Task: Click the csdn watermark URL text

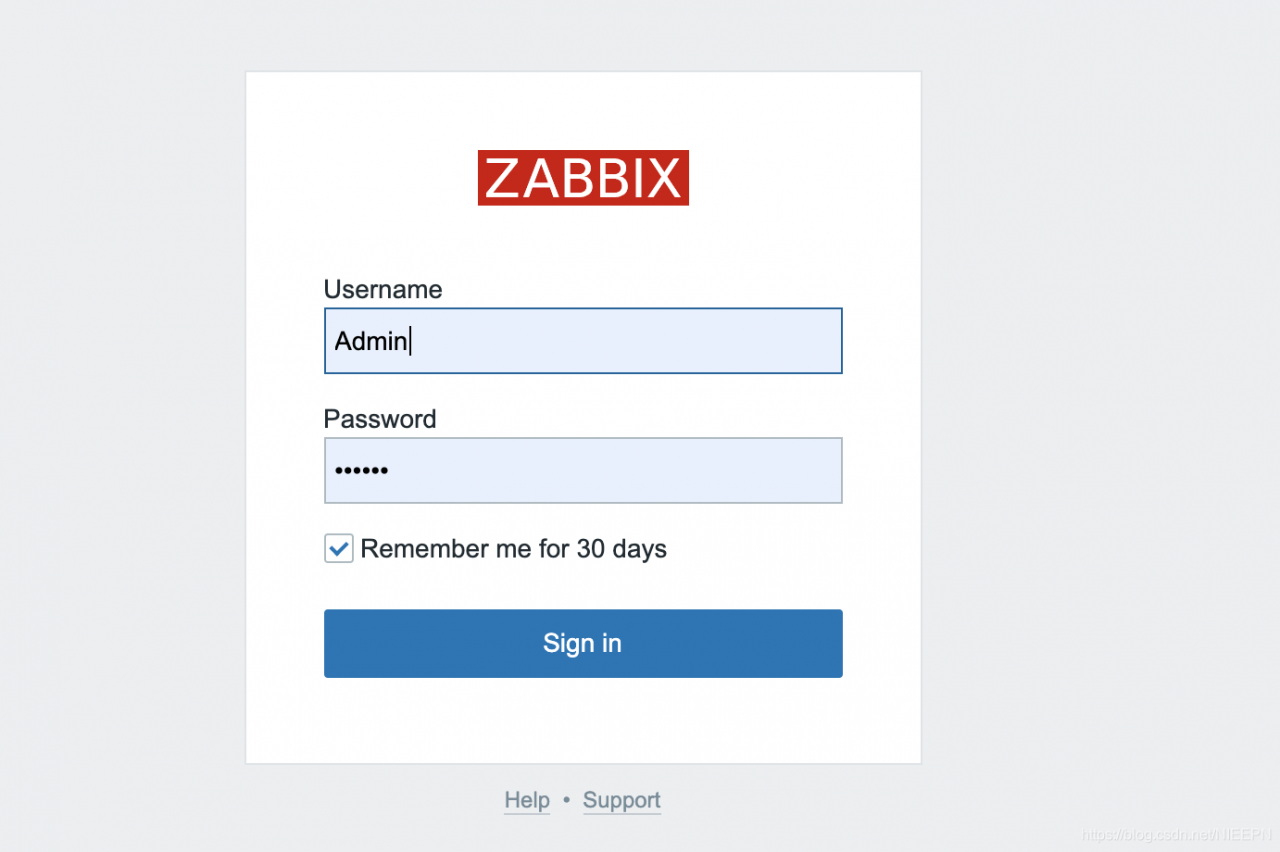Action: (x=1176, y=832)
